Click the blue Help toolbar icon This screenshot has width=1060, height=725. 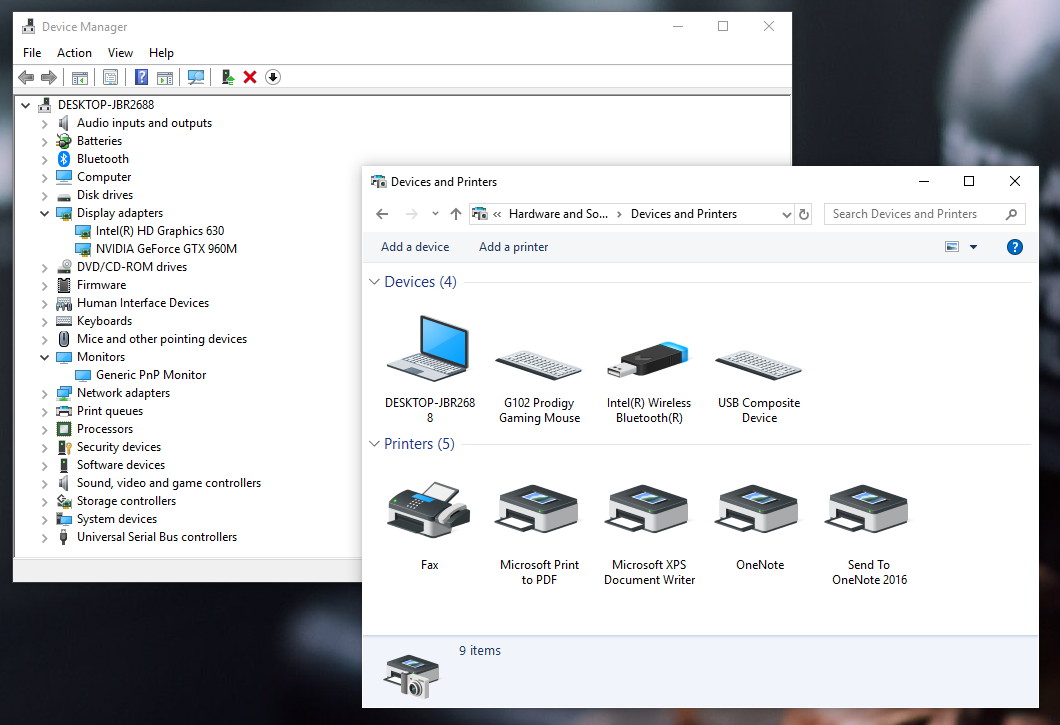coord(141,77)
